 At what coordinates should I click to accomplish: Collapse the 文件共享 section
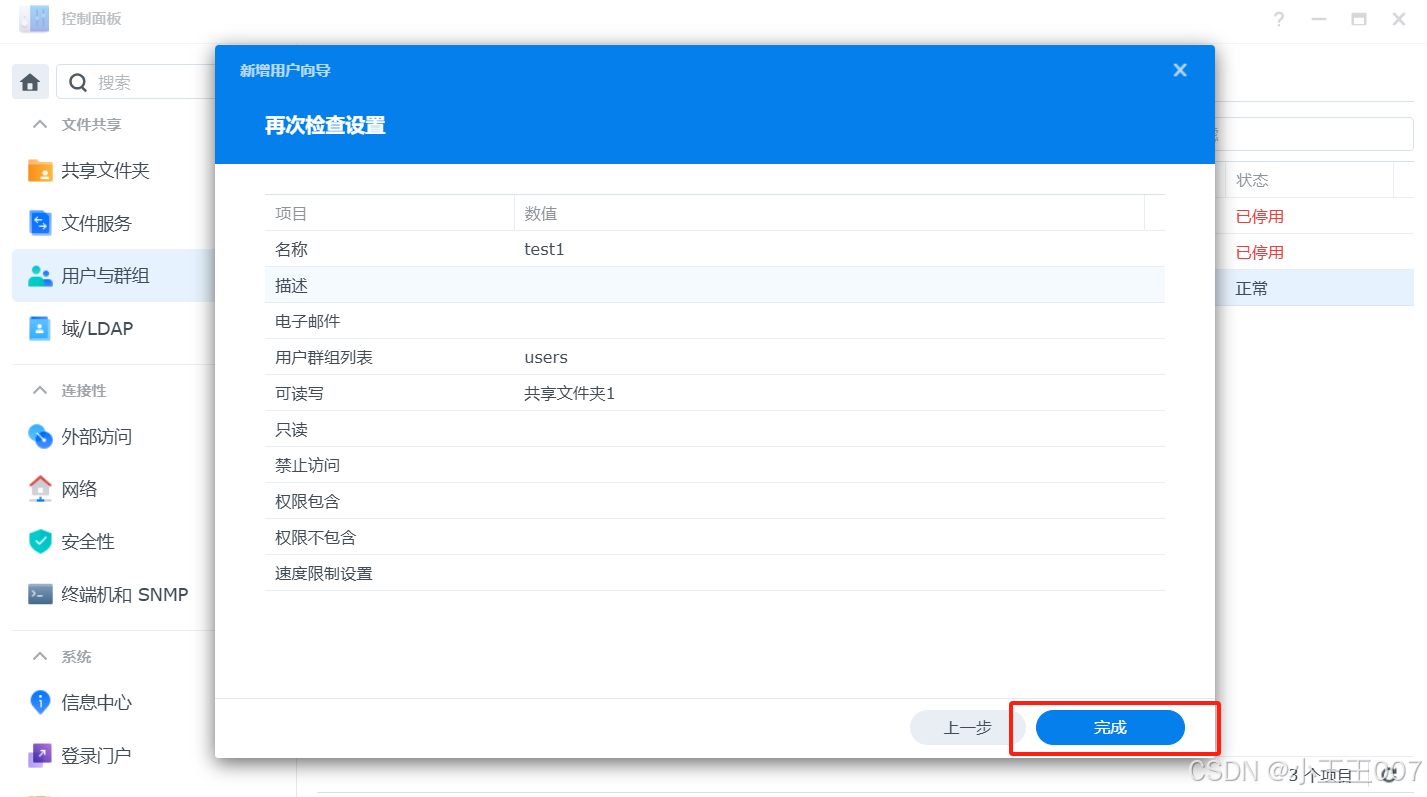click(40, 125)
